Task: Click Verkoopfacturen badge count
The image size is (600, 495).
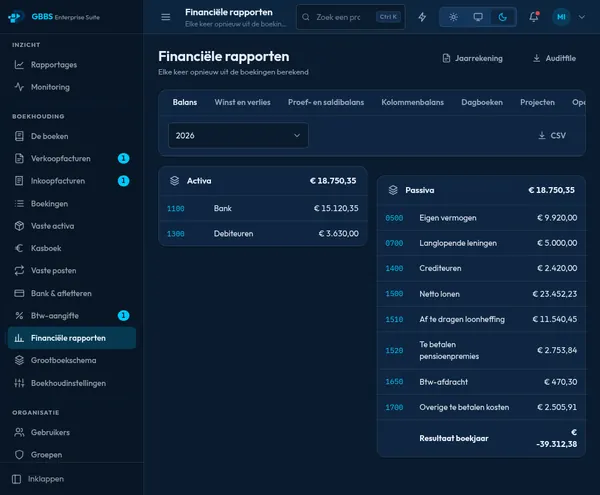Action: 123,158
